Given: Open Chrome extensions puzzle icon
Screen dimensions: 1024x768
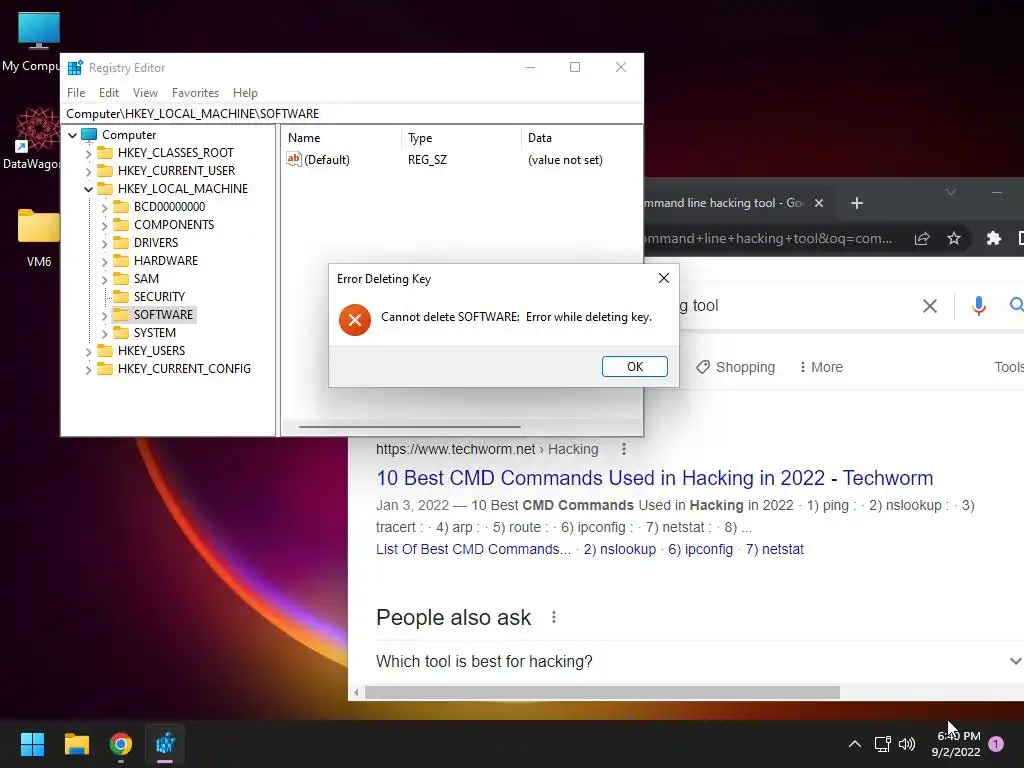Looking at the screenshot, I should [993, 238].
